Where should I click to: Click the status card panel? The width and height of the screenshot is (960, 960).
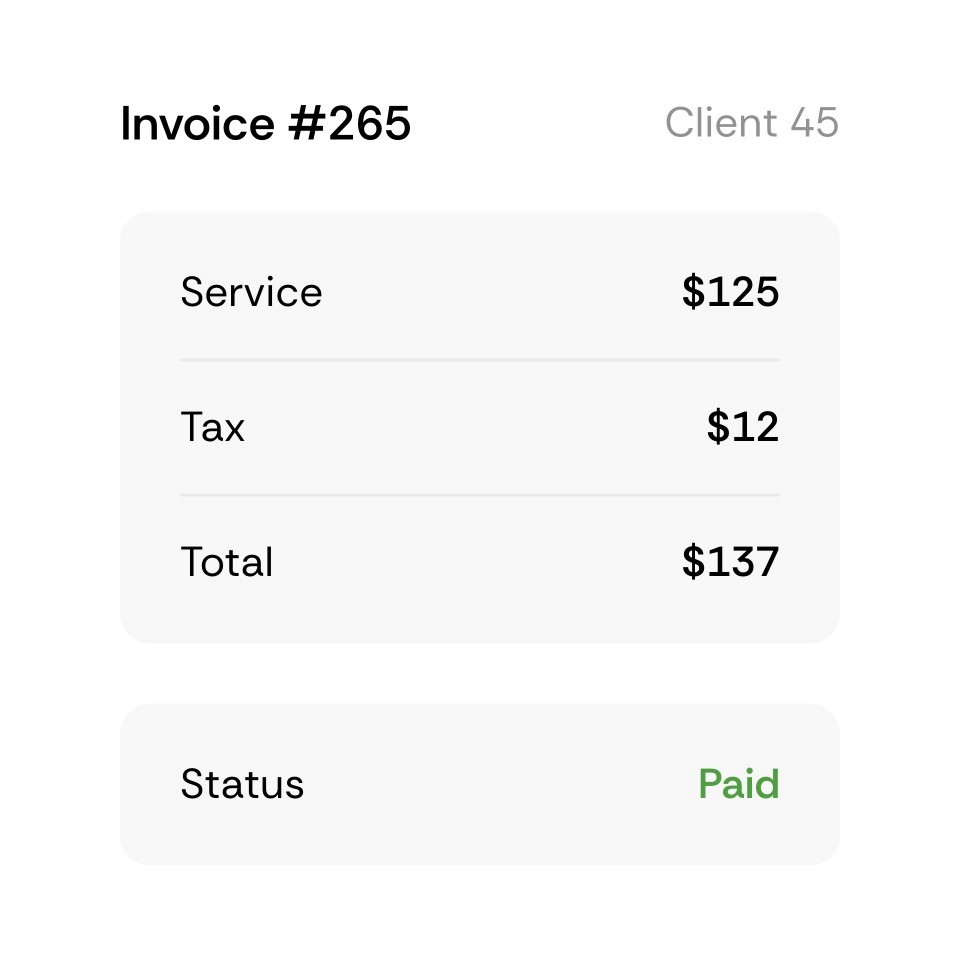coord(480,784)
